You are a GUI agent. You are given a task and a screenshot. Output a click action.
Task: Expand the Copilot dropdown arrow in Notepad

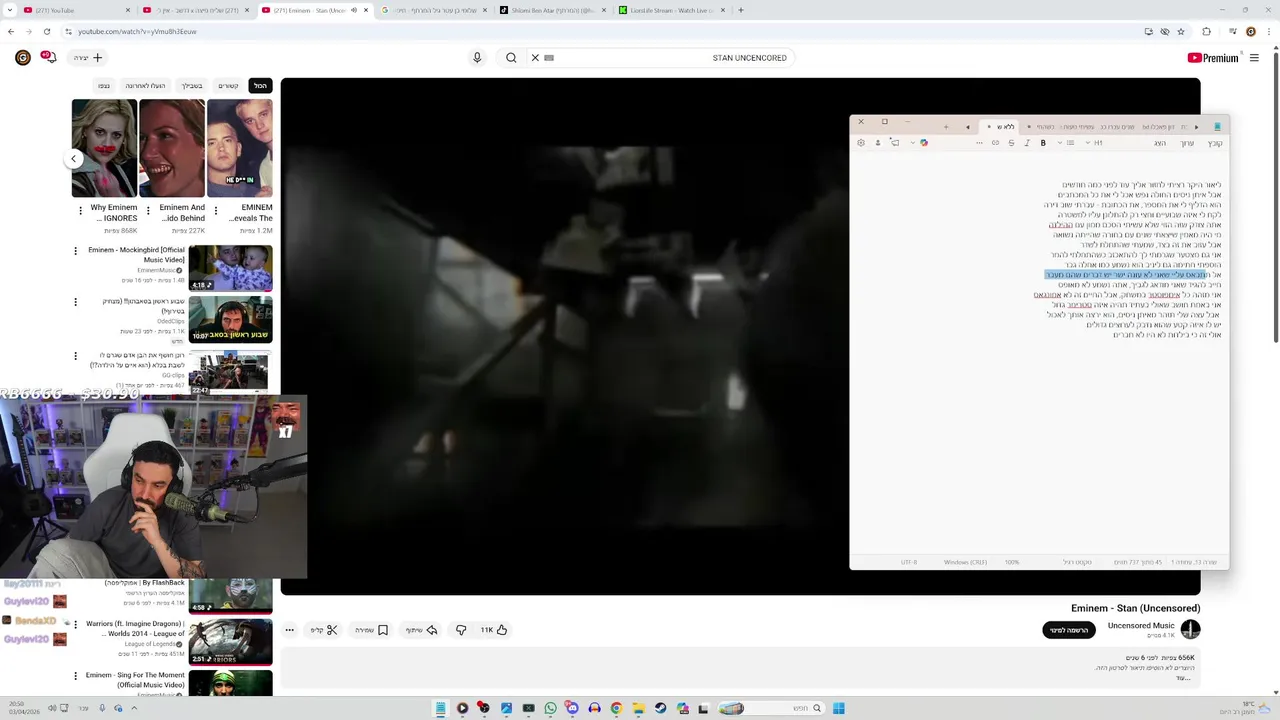point(913,143)
